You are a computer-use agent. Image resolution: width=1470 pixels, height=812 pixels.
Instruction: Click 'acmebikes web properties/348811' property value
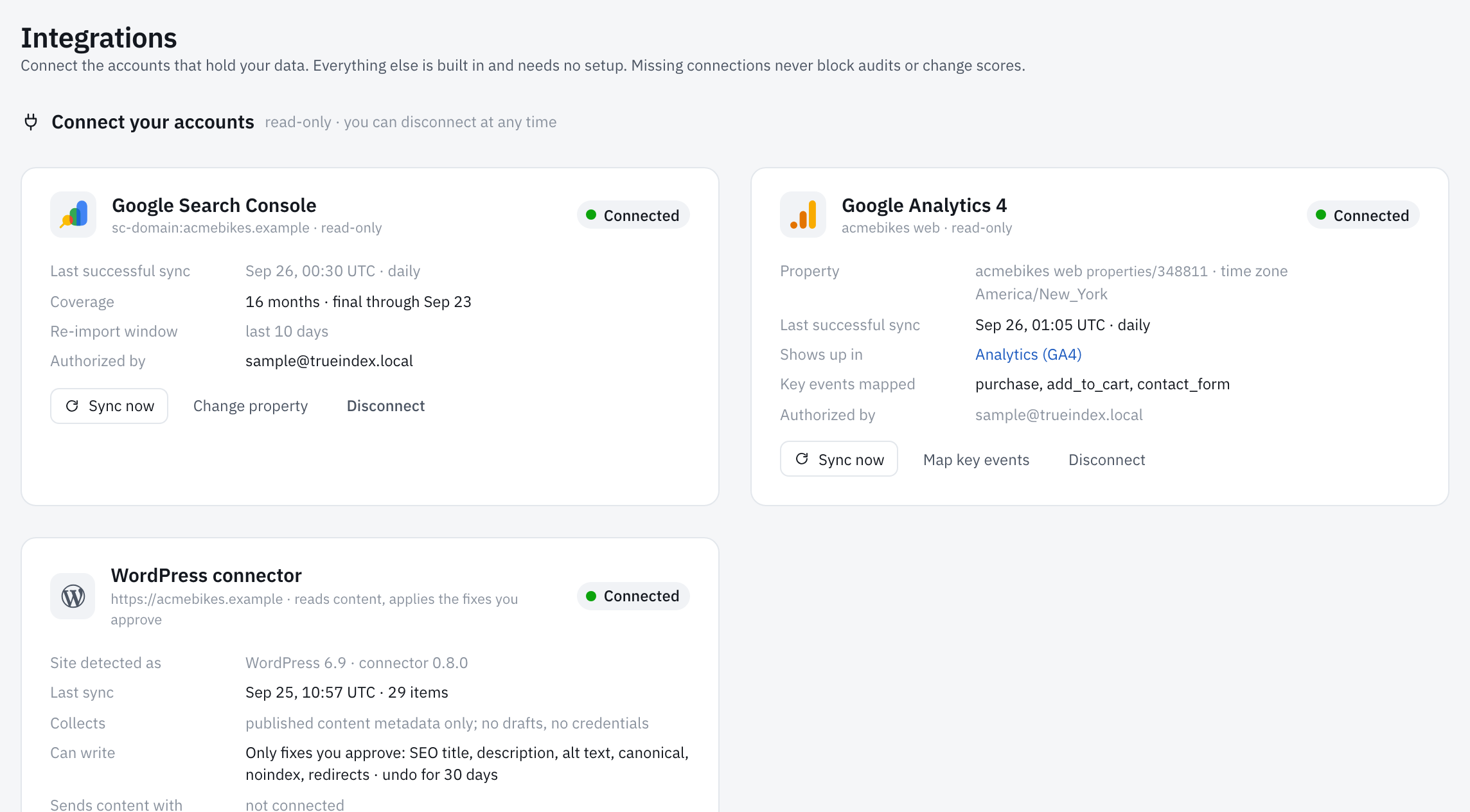click(1092, 271)
